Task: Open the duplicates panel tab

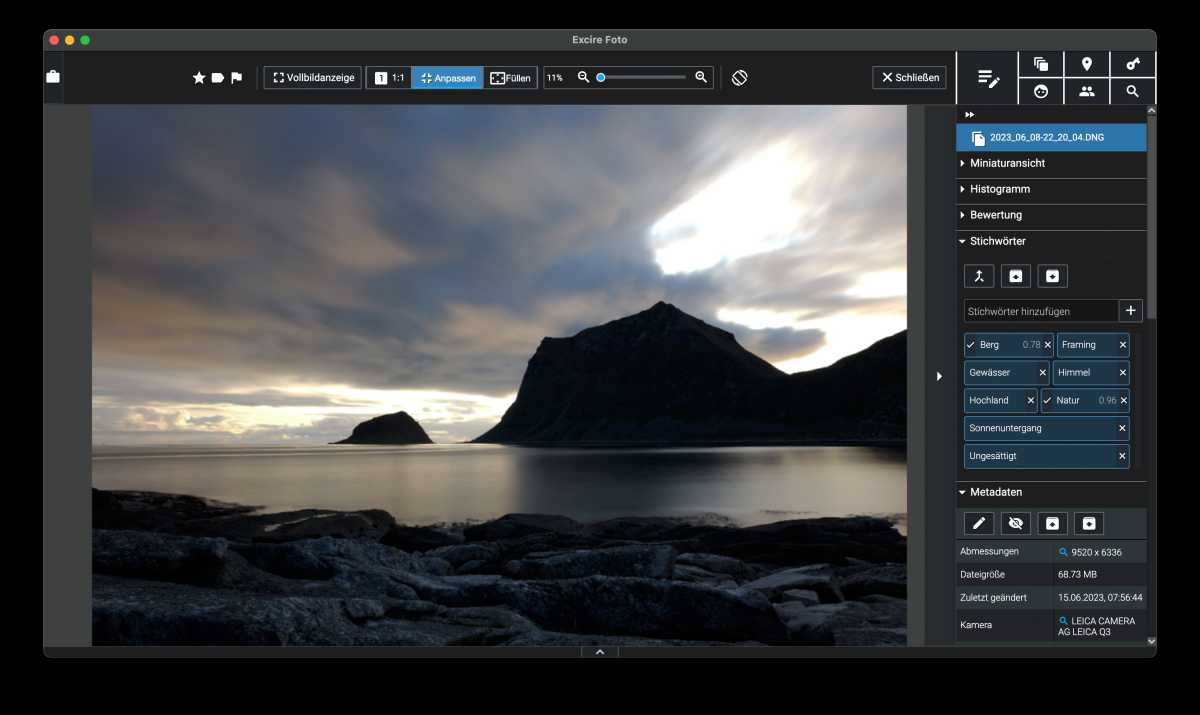Action: (1041, 65)
